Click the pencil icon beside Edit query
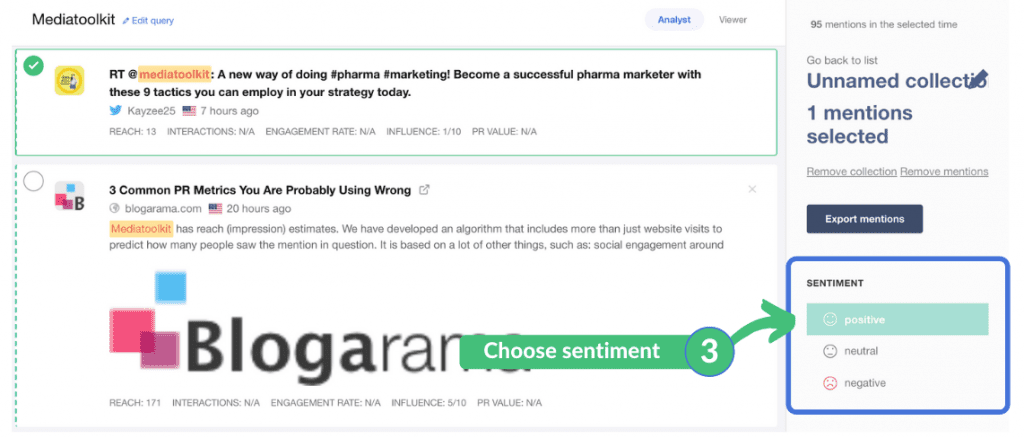 [126, 21]
